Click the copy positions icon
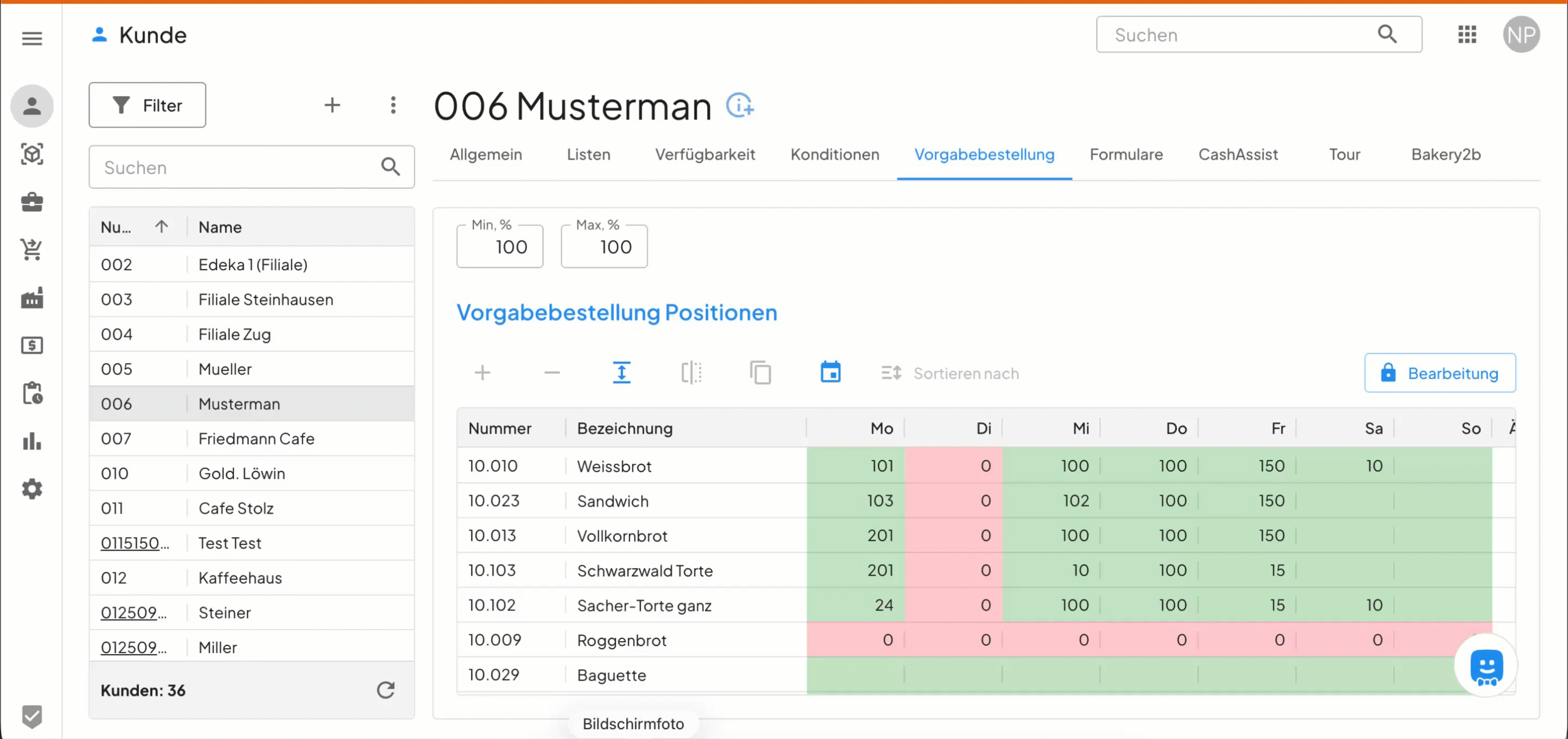Screen dimensions: 1568x739 point(760,372)
